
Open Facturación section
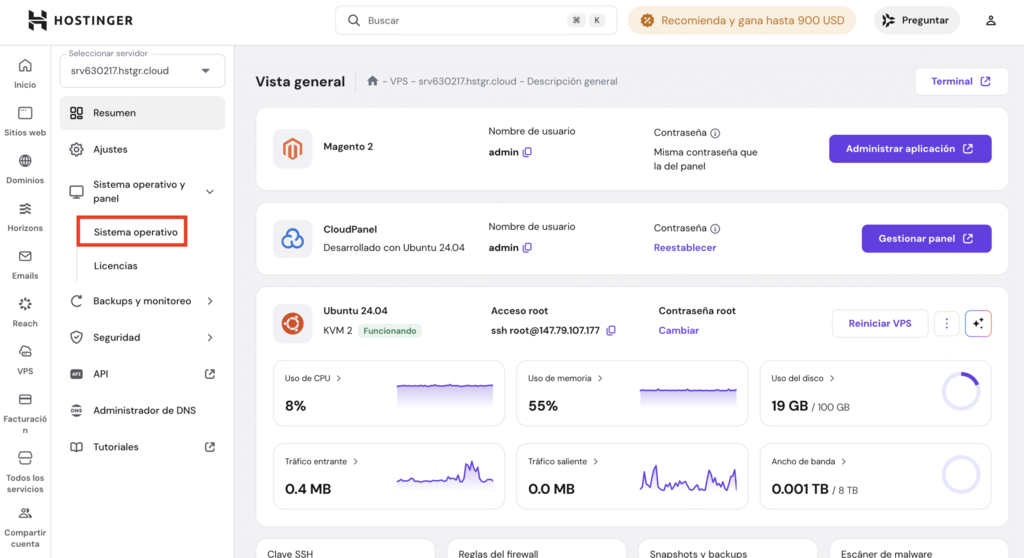(x=25, y=414)
